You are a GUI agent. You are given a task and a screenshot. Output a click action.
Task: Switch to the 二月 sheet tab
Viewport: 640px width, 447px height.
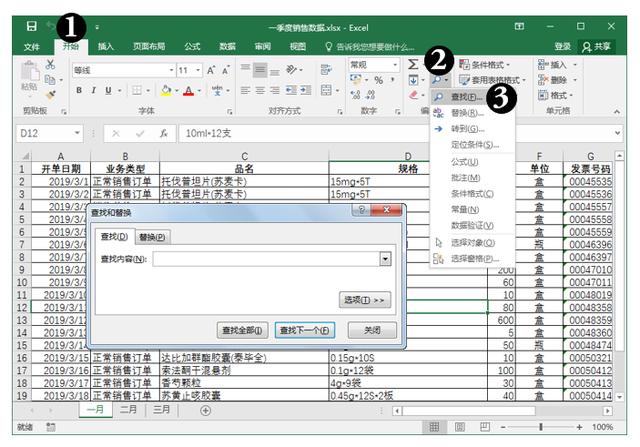click(128, 410)
